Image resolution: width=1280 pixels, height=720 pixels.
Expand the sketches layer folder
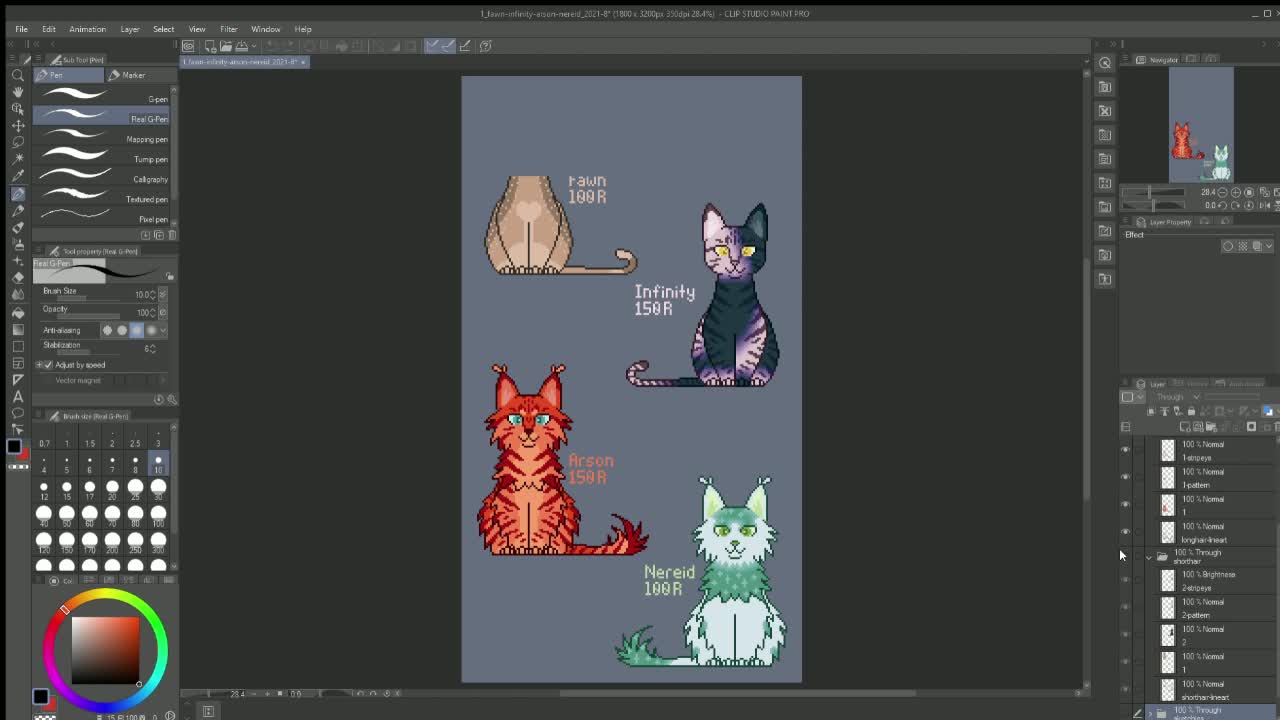pyautogui.click(x=1149, y=714)
